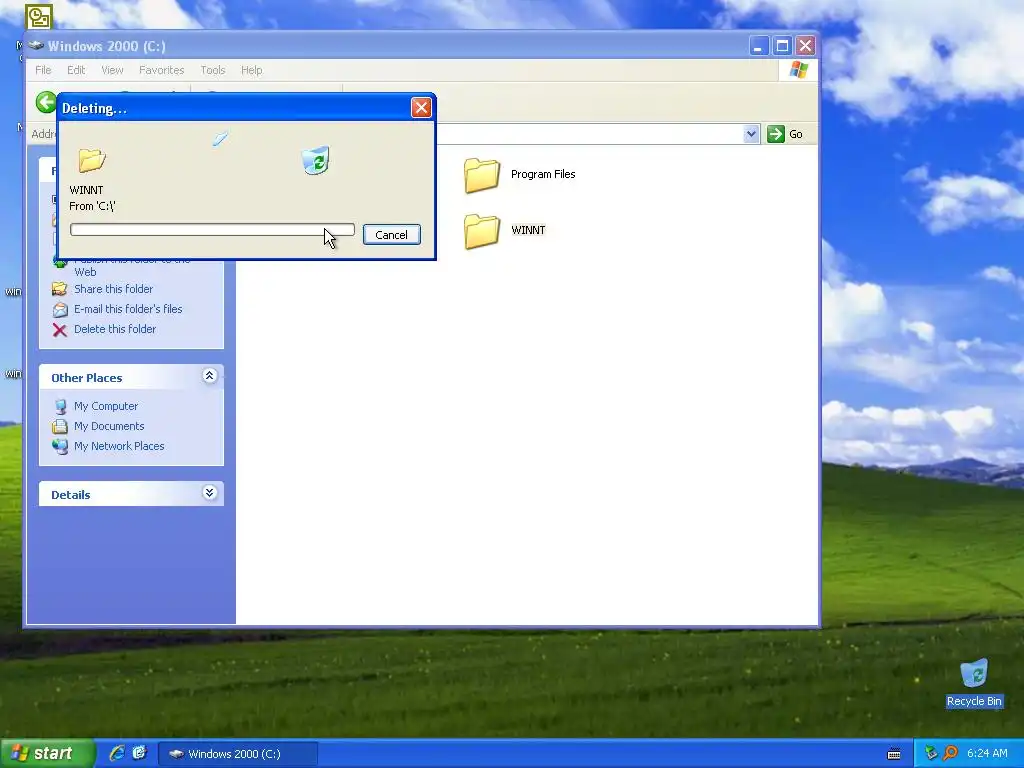This screenshot has width=1024, height=768.
Task: Open the Start menu
Action: [x=47, y=754]
